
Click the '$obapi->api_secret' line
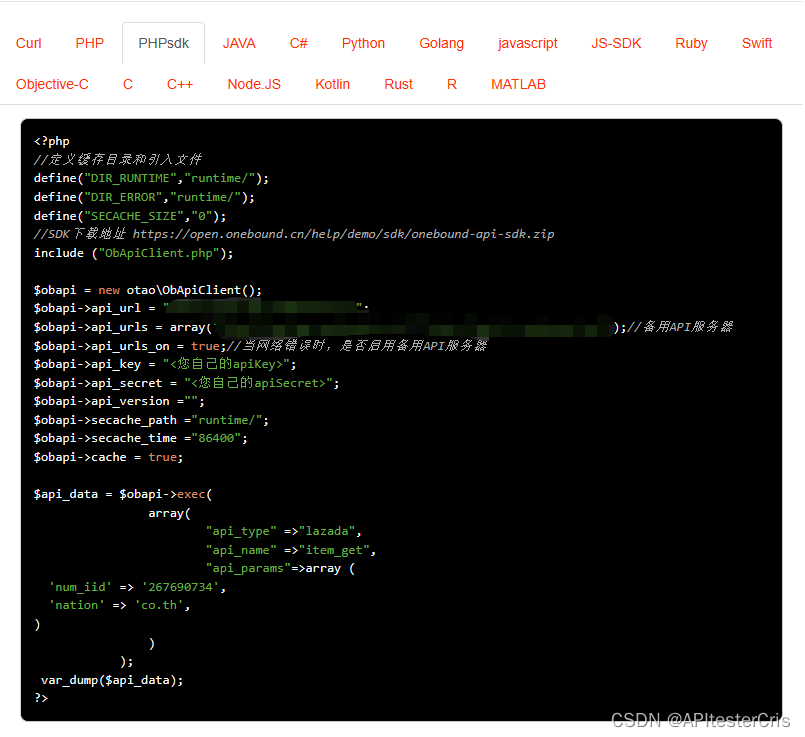click(x=186, y=383)
